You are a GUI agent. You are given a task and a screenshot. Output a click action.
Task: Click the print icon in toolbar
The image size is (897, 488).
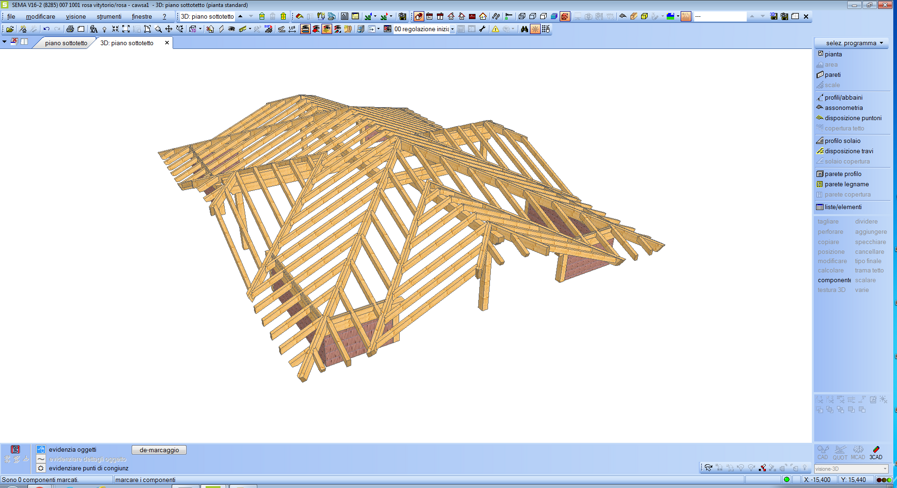[x=70, y=29]
